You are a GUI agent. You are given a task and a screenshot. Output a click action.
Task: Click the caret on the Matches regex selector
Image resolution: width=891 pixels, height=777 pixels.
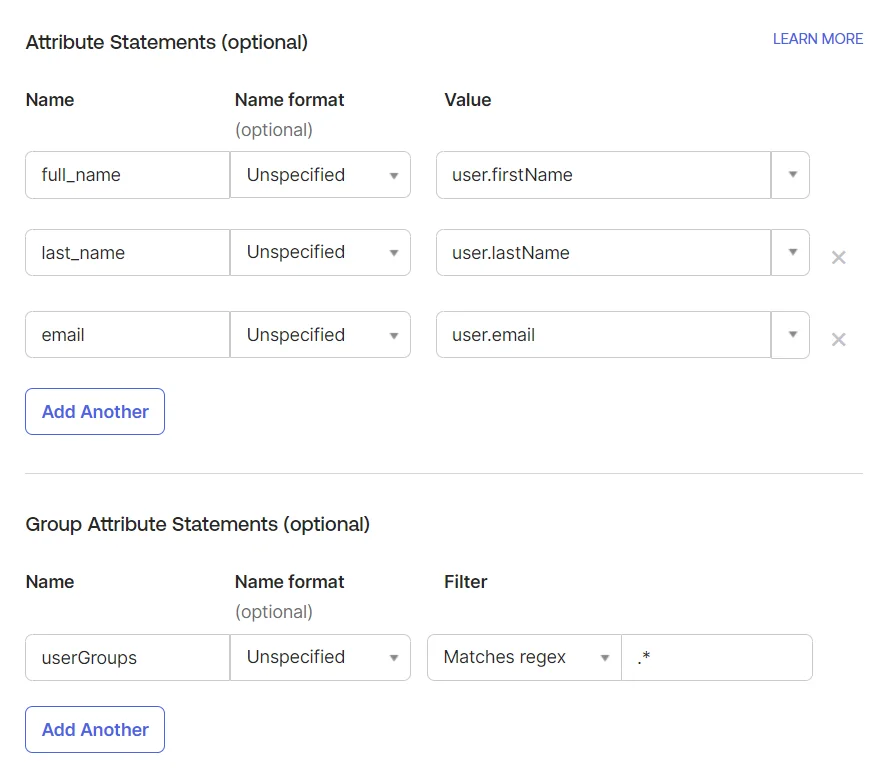pos(605,657)
